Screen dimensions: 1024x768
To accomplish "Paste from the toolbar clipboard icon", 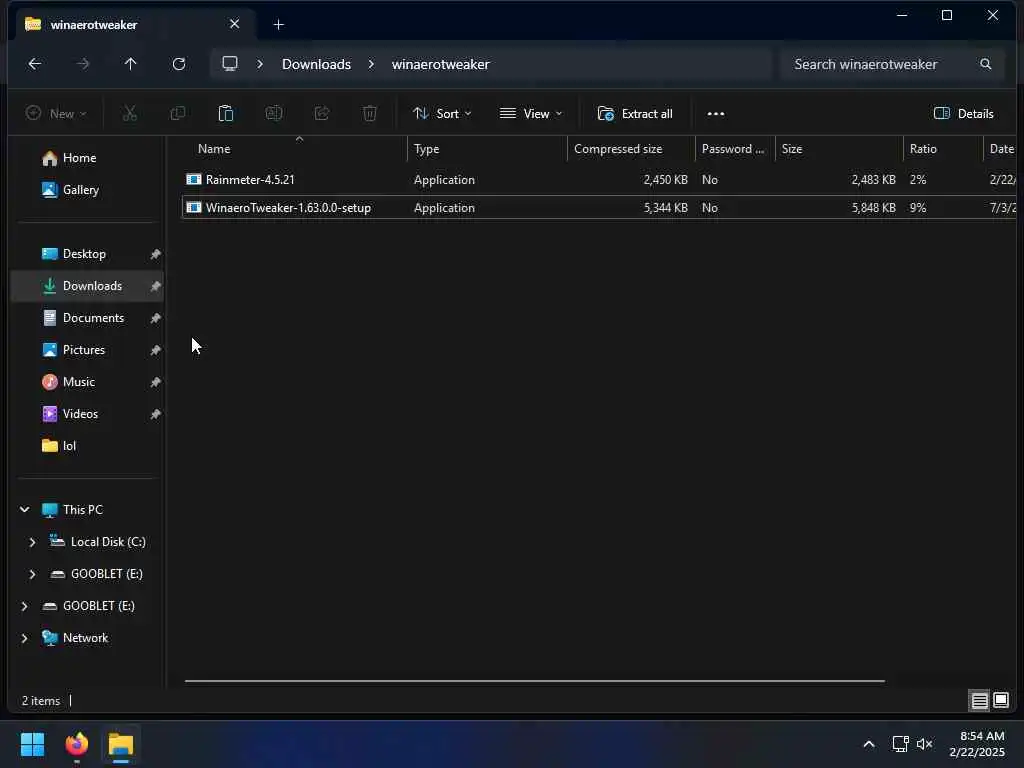I will pos(225,114).
